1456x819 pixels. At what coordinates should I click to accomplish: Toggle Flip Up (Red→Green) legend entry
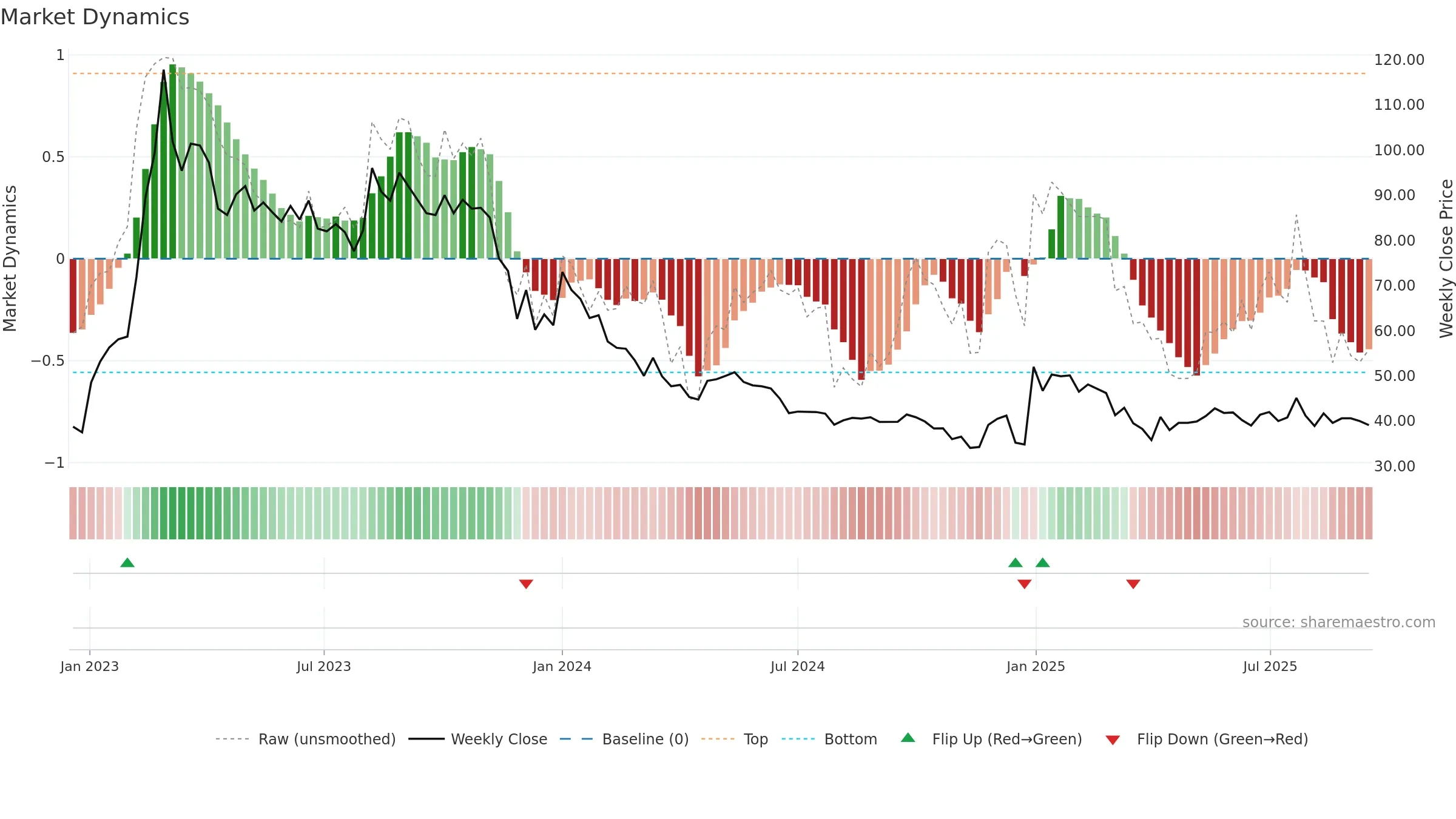click(991, 739)
